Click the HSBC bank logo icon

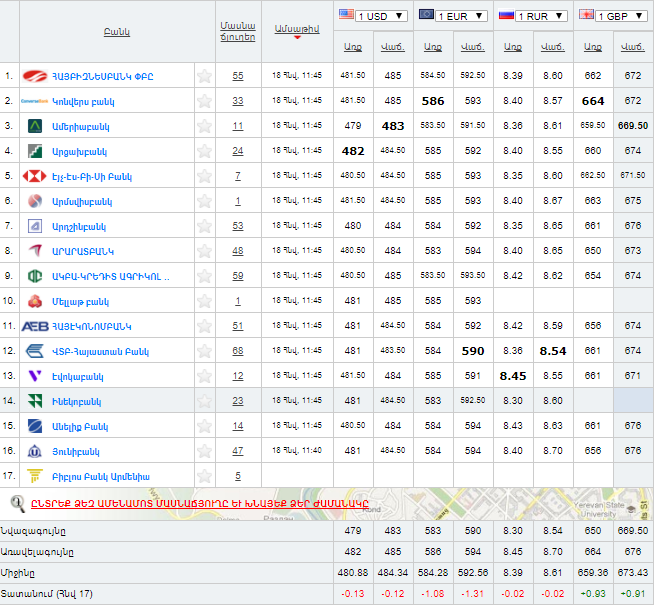tap(35, 176)
